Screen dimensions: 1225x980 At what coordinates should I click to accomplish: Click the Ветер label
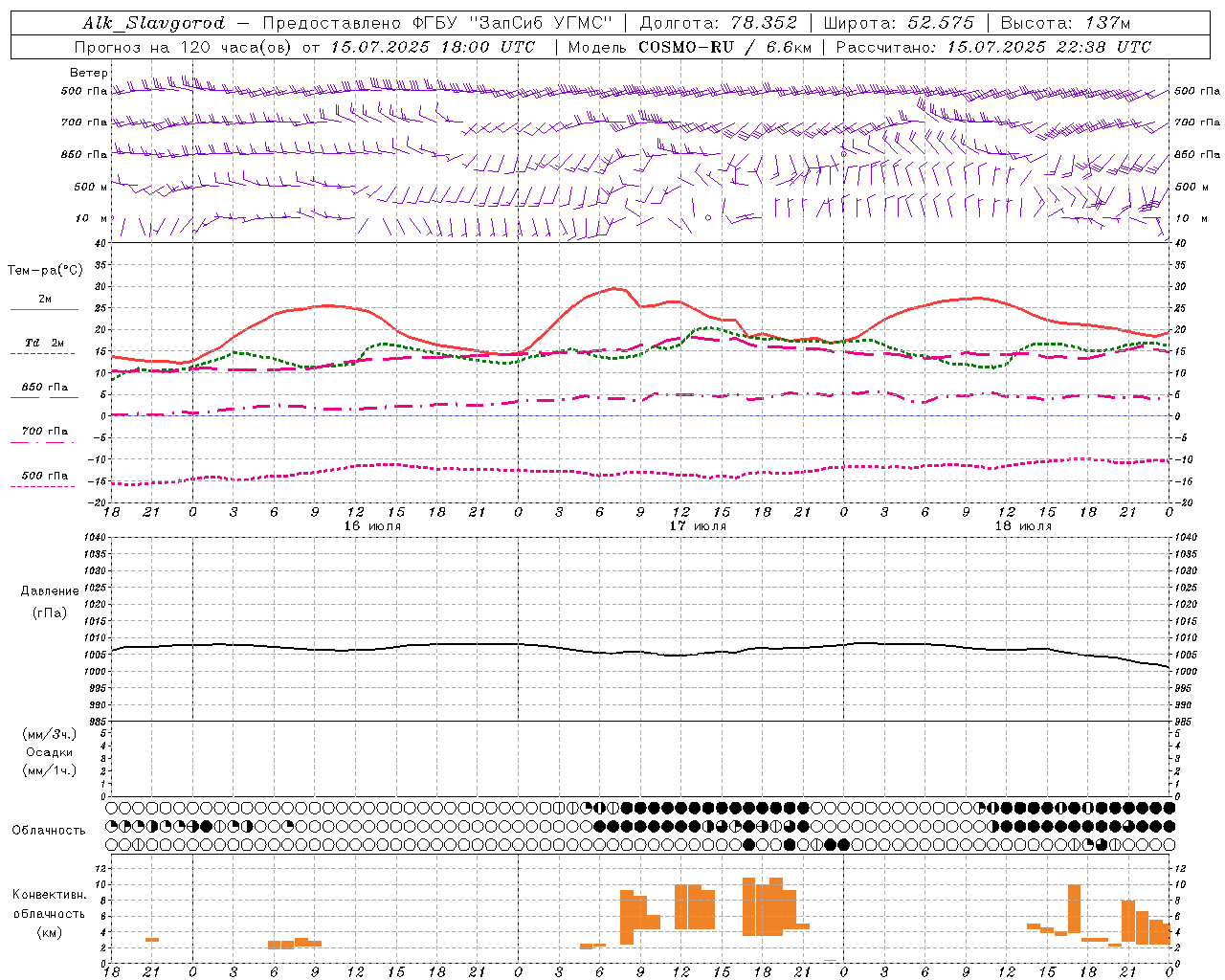pyautogui.click(x=88, y=73)
